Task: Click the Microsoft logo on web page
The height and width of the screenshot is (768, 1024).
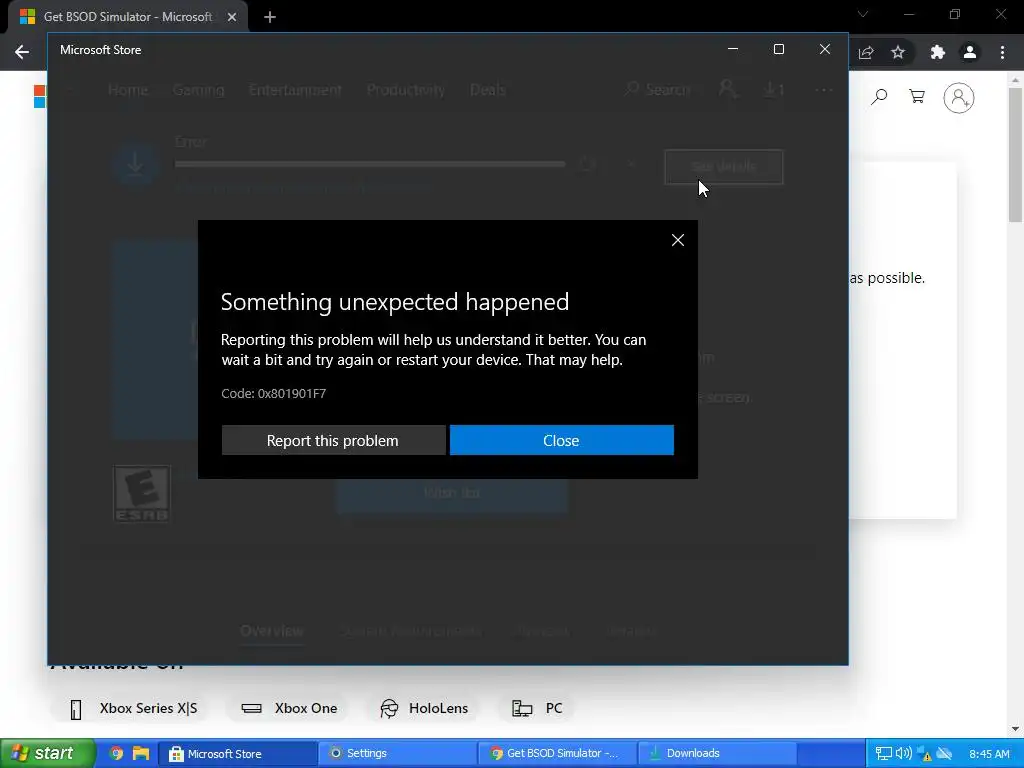Action: pos(40,97)
